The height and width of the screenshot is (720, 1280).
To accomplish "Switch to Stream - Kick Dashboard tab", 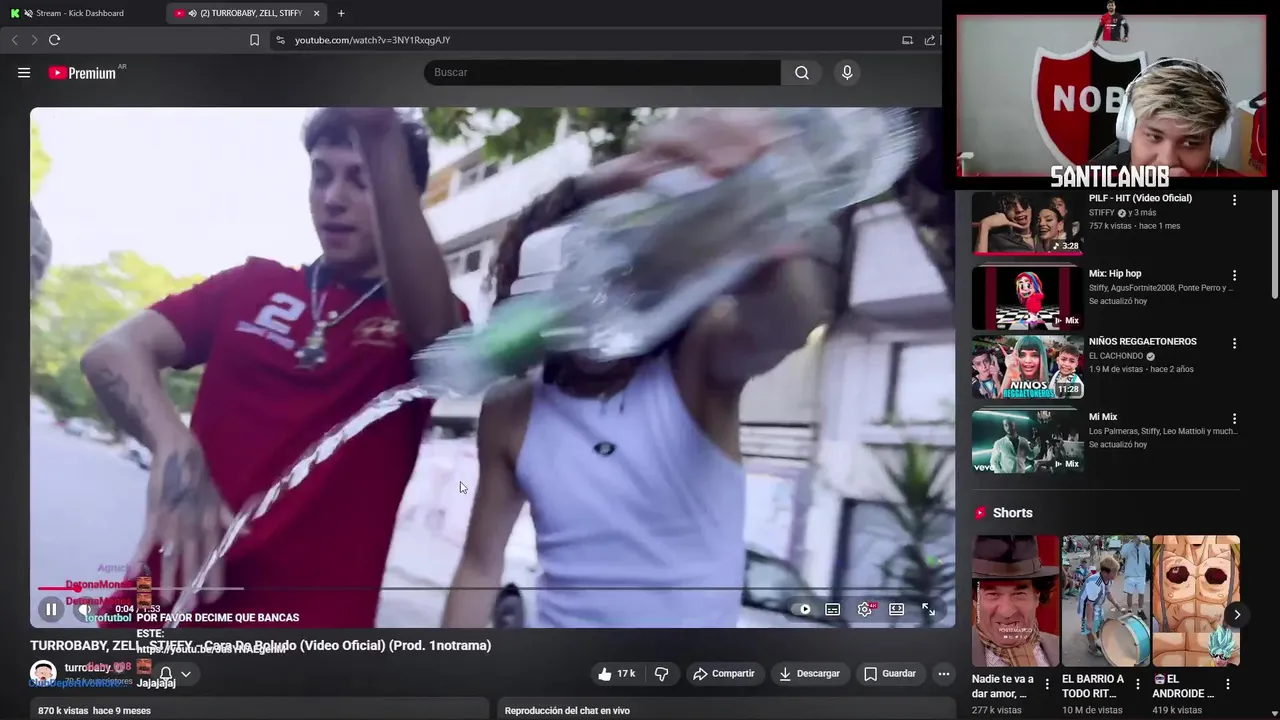I will [80, 13].
